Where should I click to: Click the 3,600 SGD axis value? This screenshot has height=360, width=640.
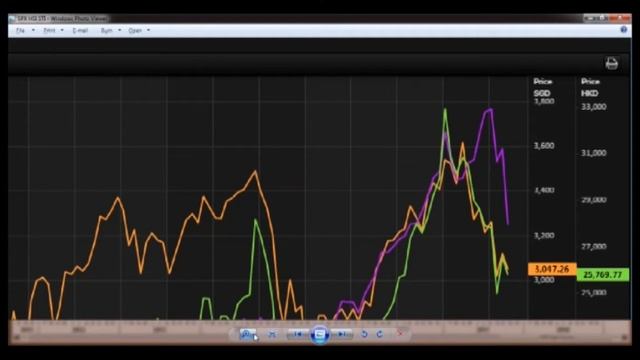544,146
